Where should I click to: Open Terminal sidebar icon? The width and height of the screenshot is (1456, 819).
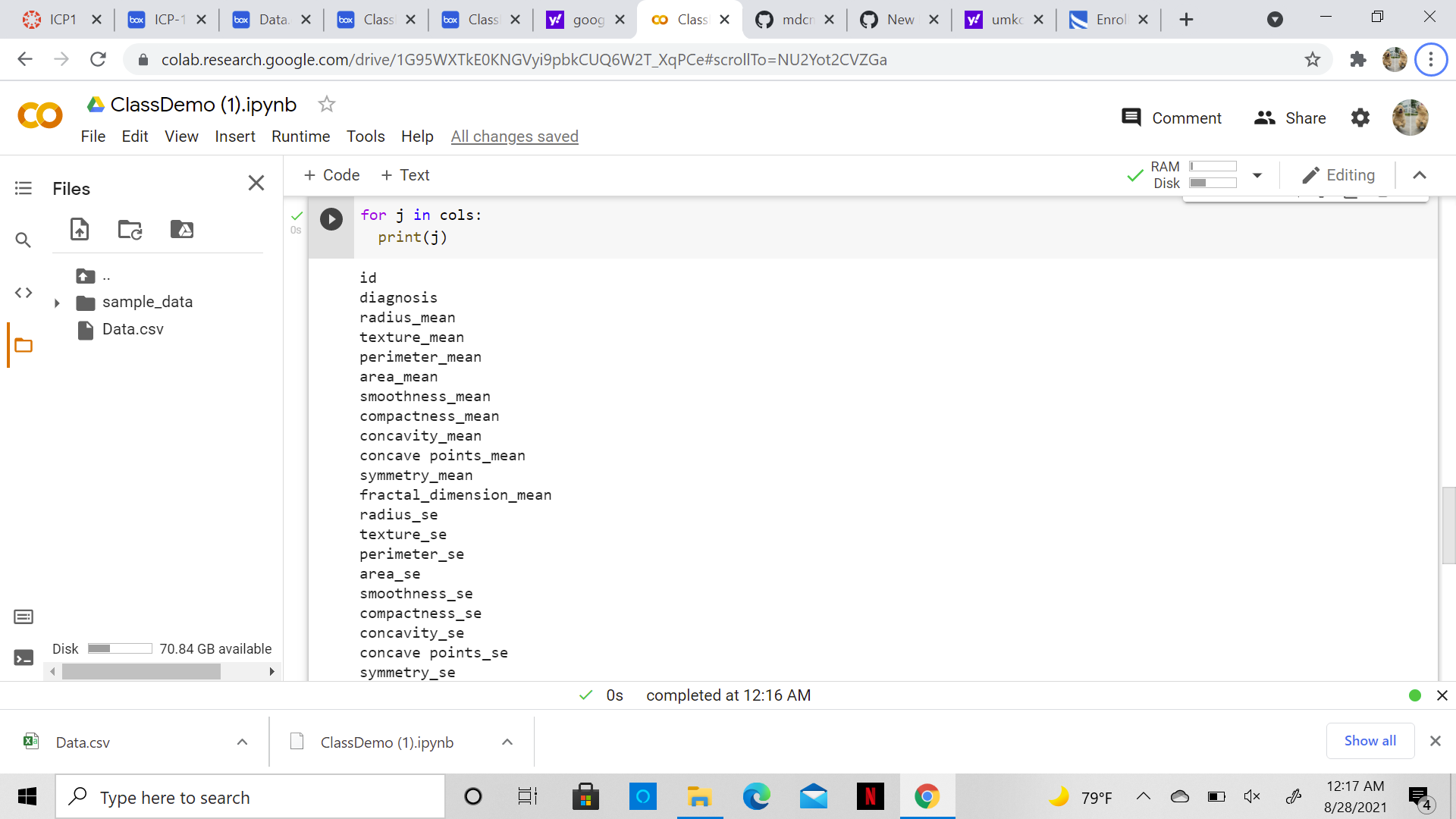(24, 657)
